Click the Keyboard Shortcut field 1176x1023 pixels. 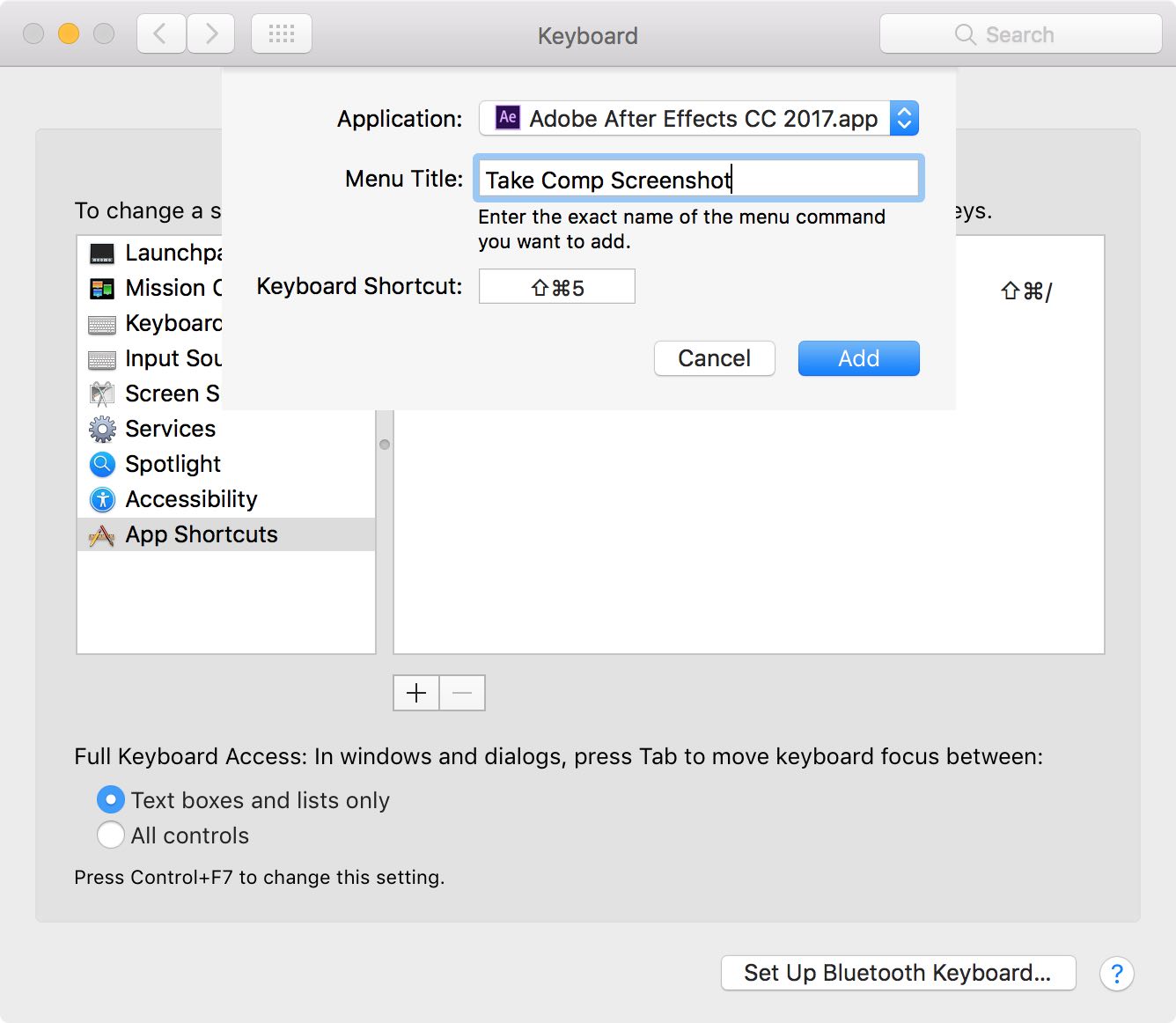click(556, 287)
